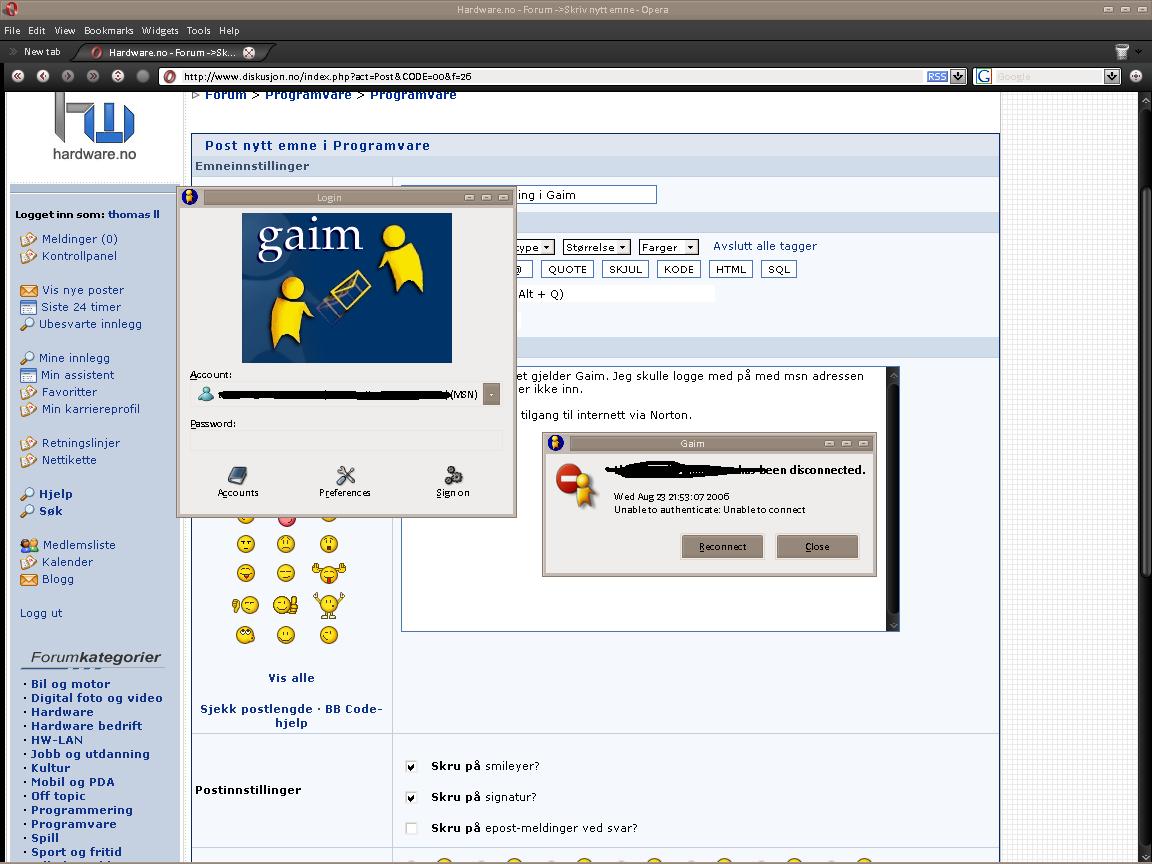1152x864 pixels.
Task: Click 'Avslutt alle tagger' link
Action: (x=765, y=246)
